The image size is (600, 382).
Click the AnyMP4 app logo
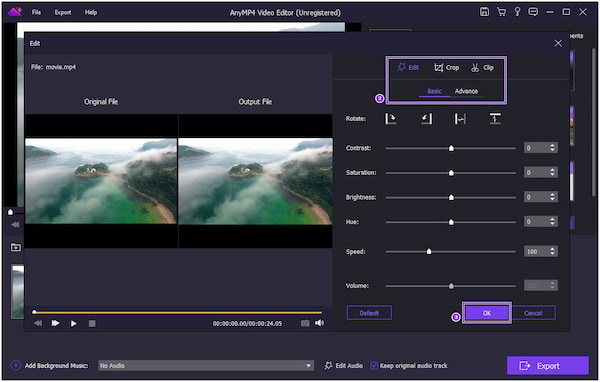[x=15, y=12]
